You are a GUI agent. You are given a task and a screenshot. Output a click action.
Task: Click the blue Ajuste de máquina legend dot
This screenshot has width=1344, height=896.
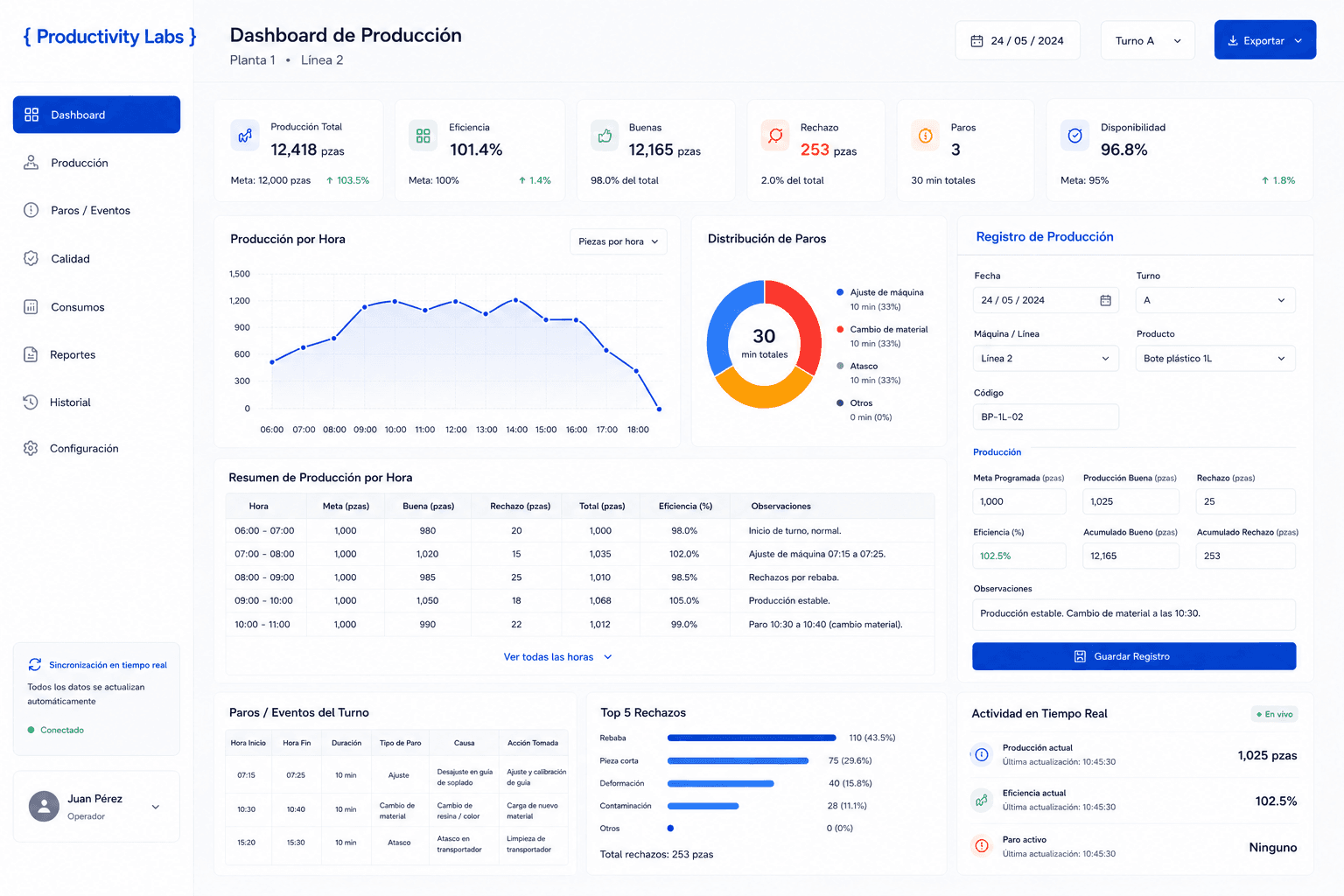tap(840, 292)
